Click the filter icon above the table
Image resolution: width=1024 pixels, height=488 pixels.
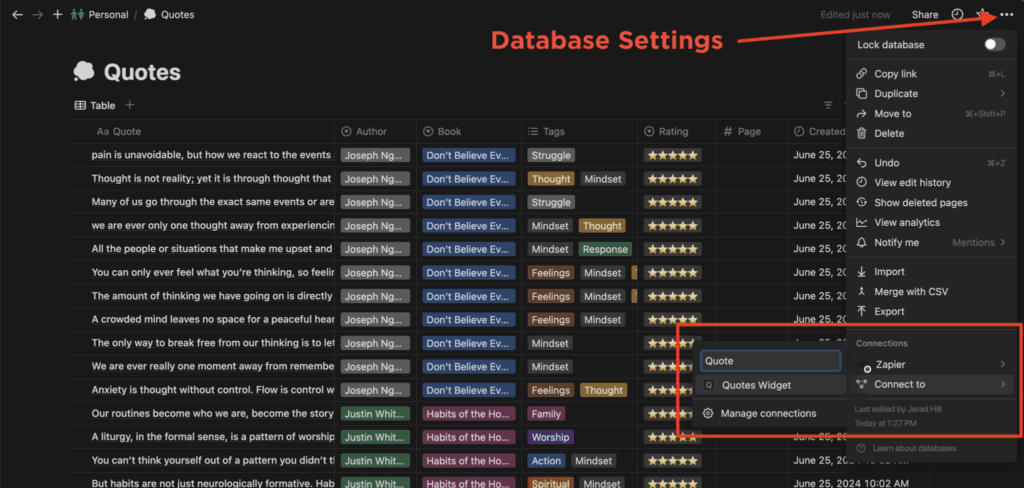click(828, 105)
